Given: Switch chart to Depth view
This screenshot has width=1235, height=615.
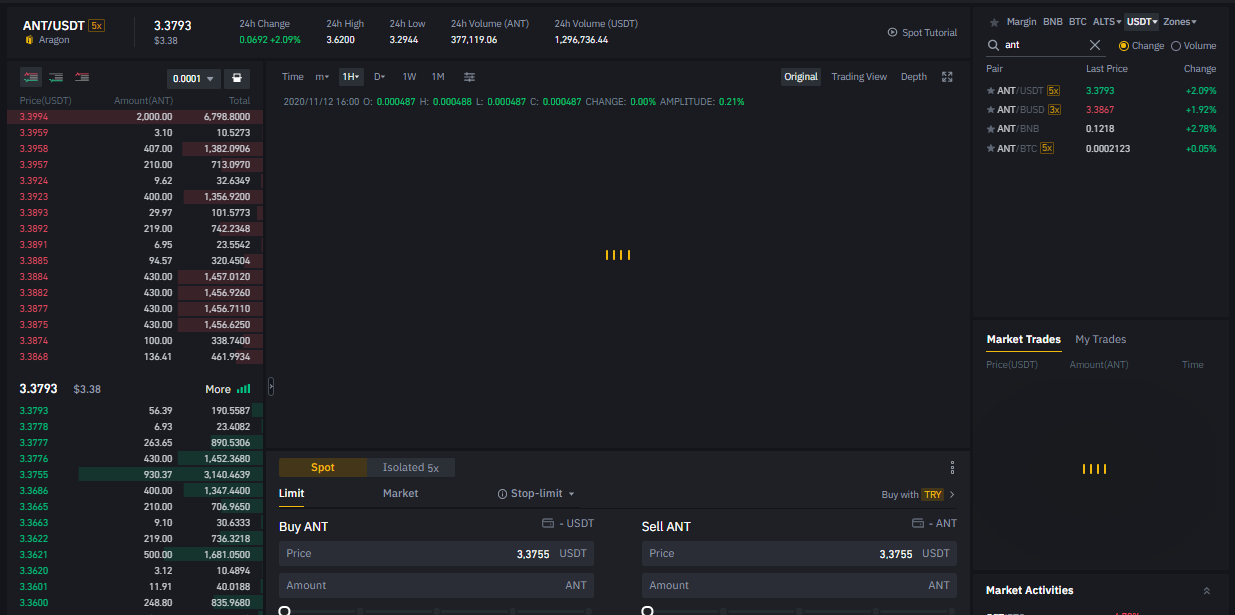Looking at the screenshot, I should pos(914,77).
